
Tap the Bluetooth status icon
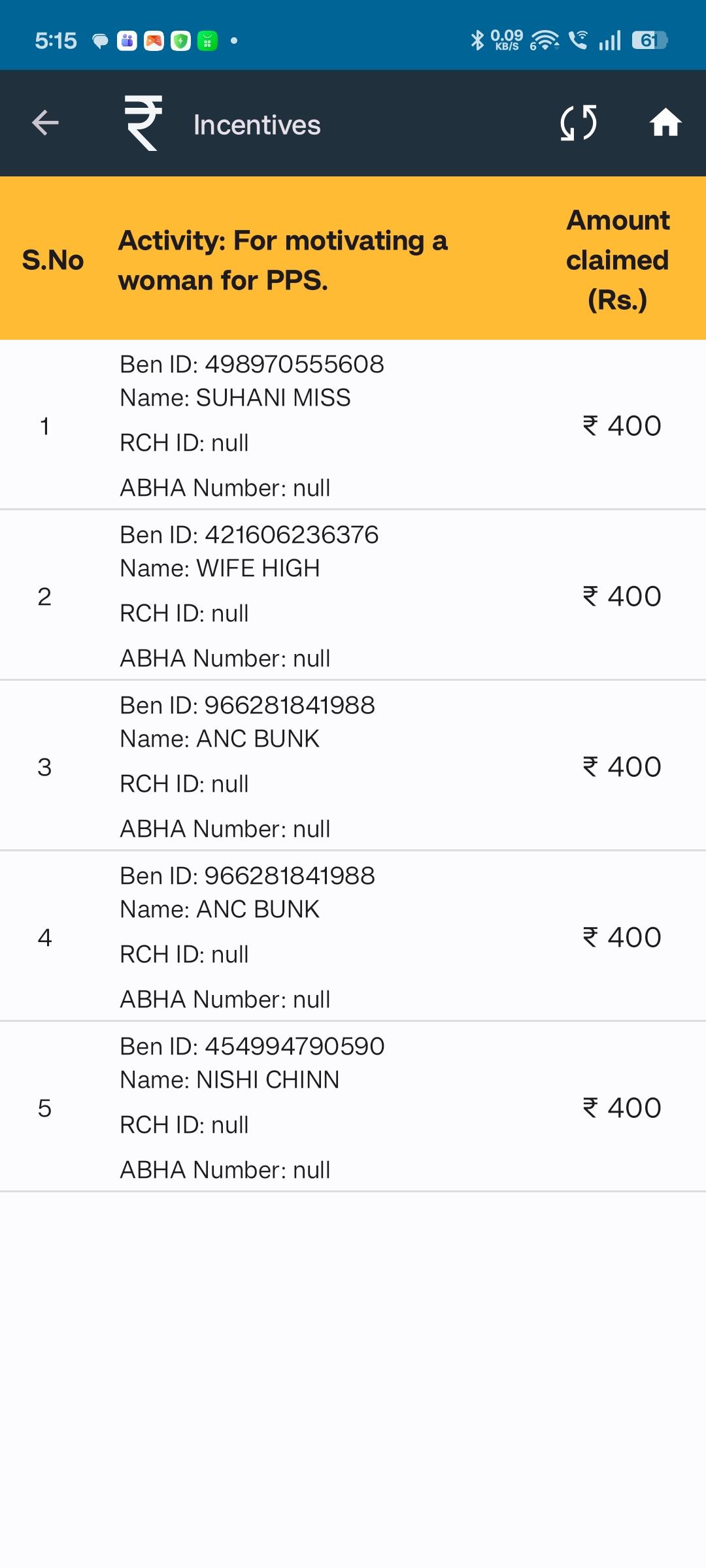477,41
